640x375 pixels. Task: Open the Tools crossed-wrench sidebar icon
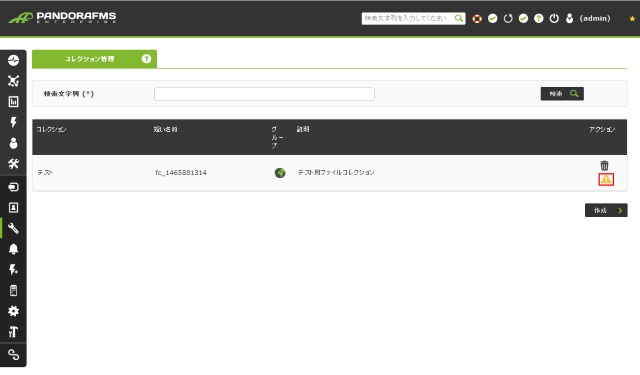pos(13,164)
